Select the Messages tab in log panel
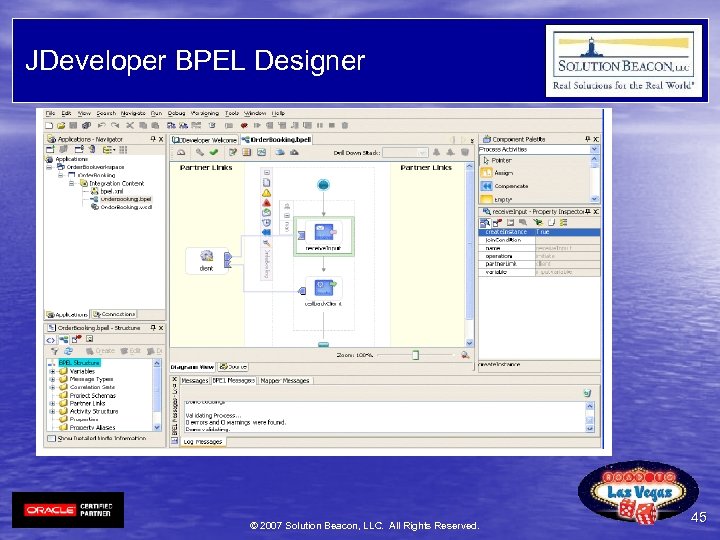The width and height of the screenshot is (720, 540). pos(195,381)
